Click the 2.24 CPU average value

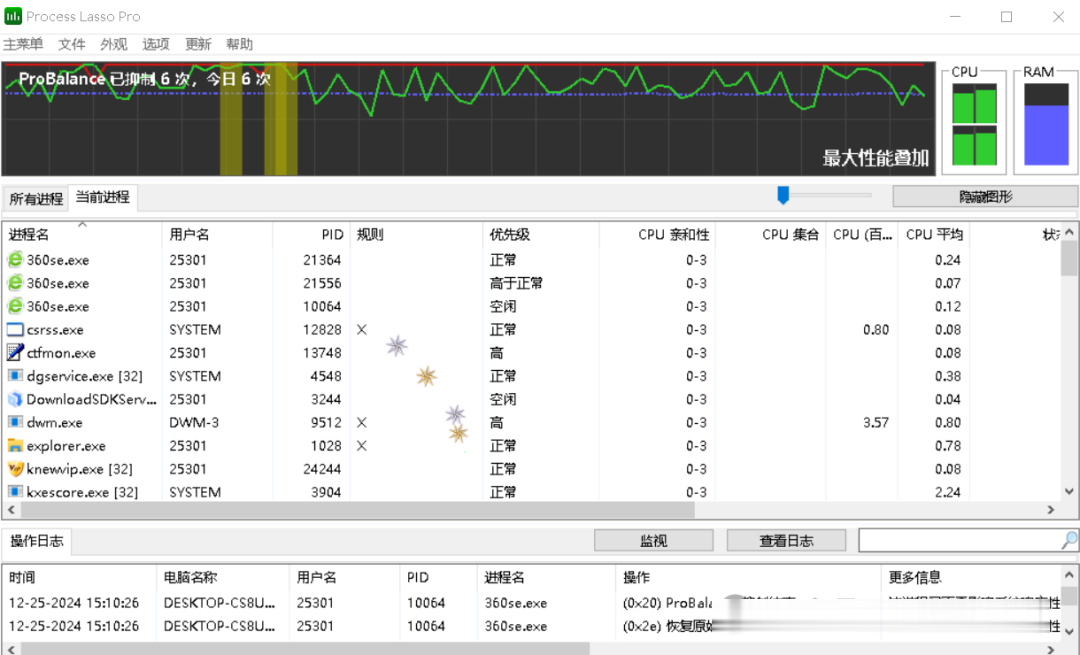tap(948, 492)
